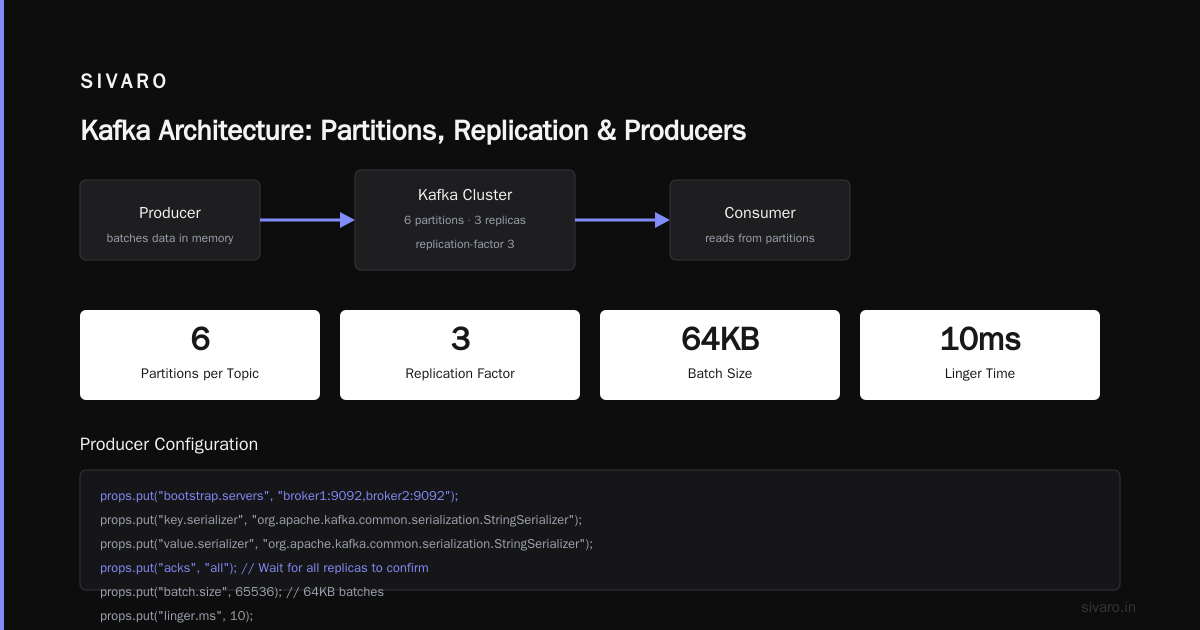The image size is (1200, 630).
Task: Click the linger.ms code line
Action: pos(177,615)
